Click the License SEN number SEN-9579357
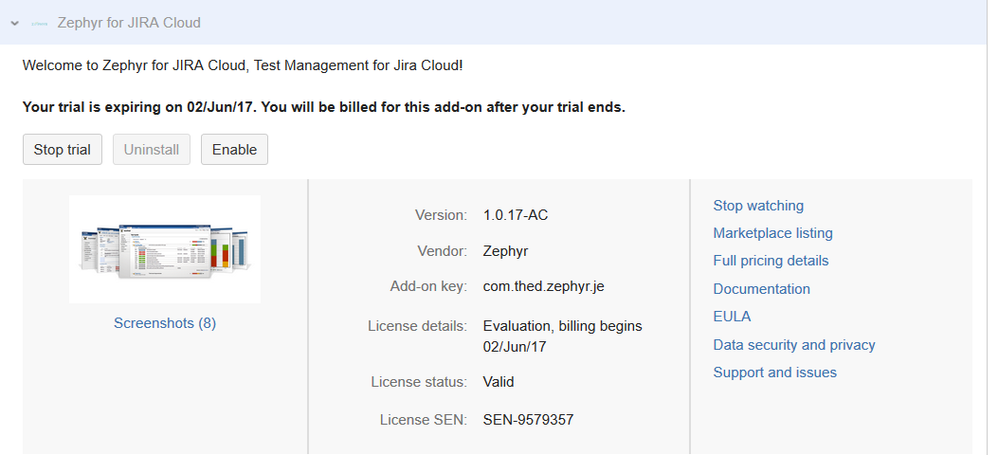Image resolution: width=998 pixels, height=455 pixels. pos(528,420)
